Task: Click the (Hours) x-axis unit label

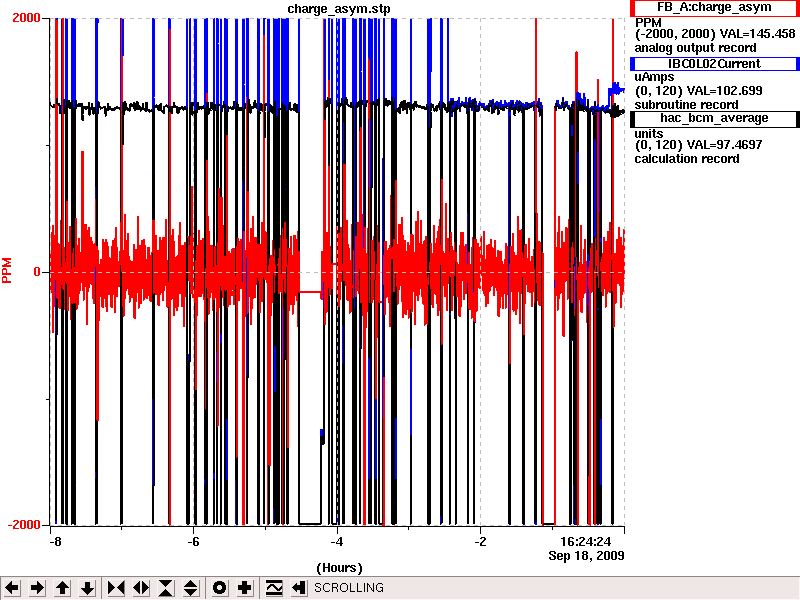Action: point(339,568)
